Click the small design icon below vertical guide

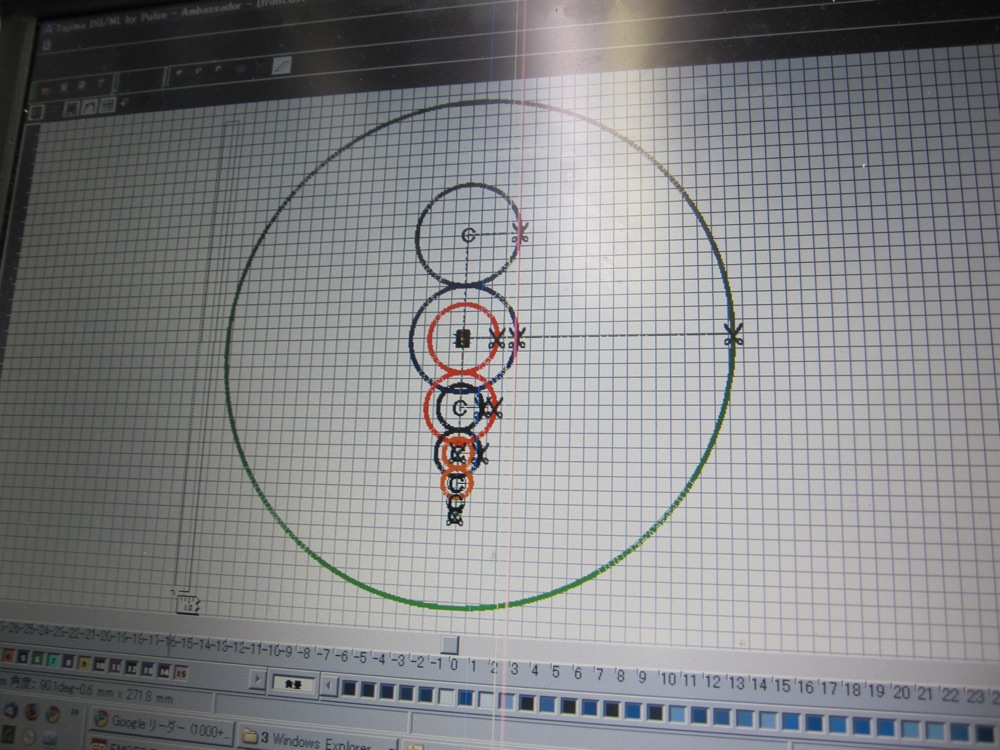click(x=187, y=601)
